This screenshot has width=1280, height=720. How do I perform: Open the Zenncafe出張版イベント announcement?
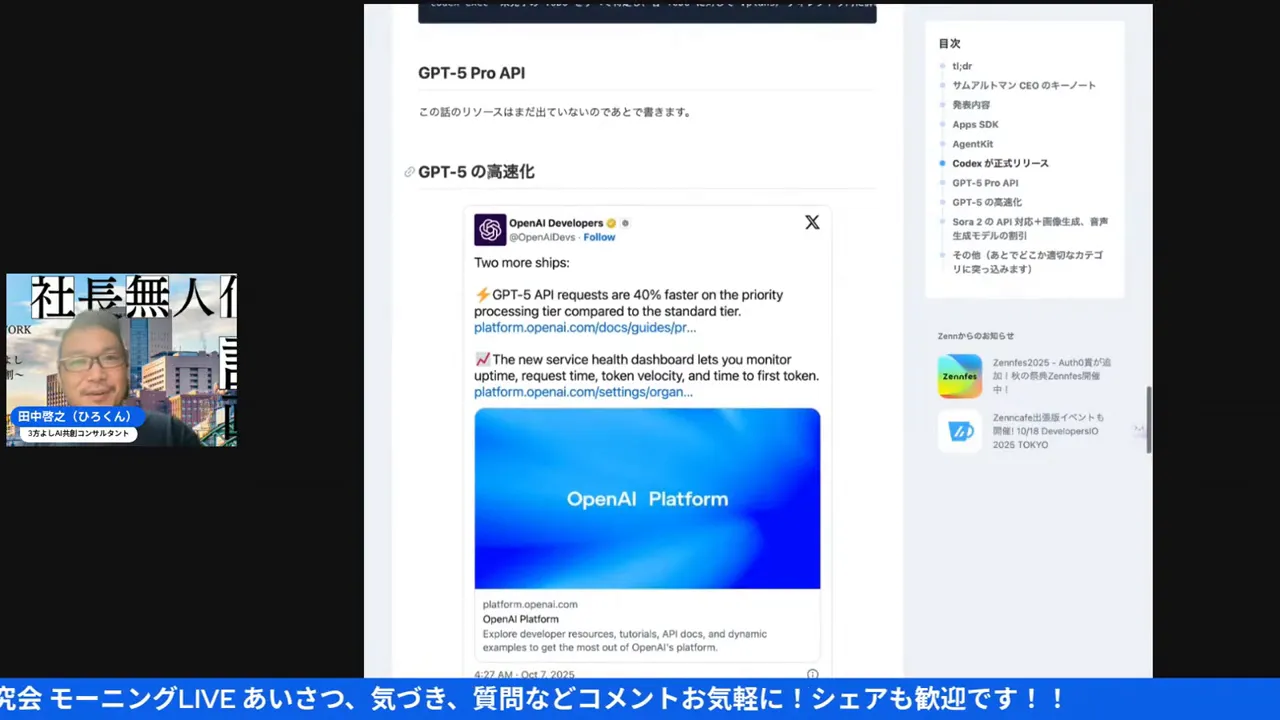(1049, 431)
